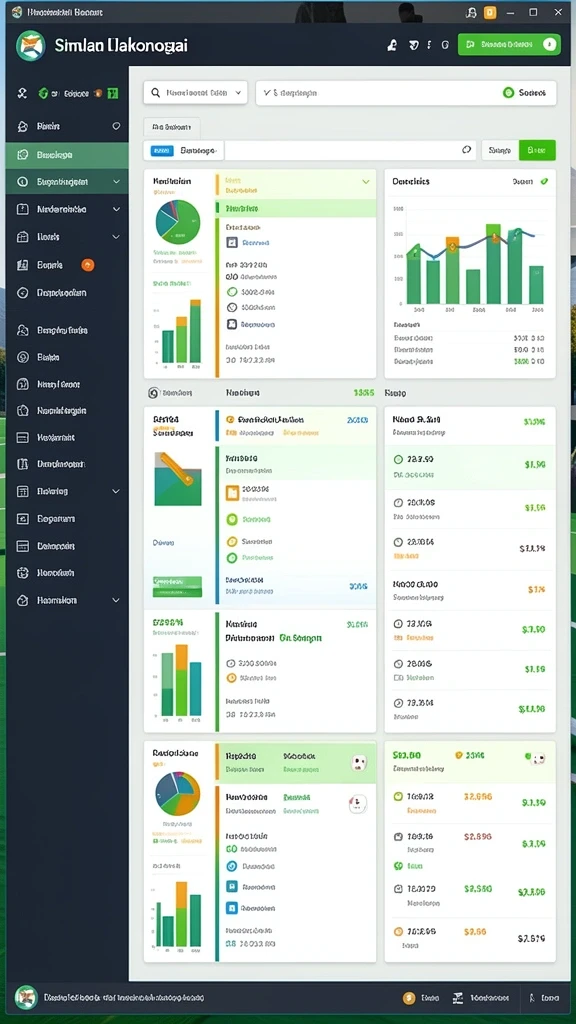Expand the green chevron in the first card's header

click(366, 182)
